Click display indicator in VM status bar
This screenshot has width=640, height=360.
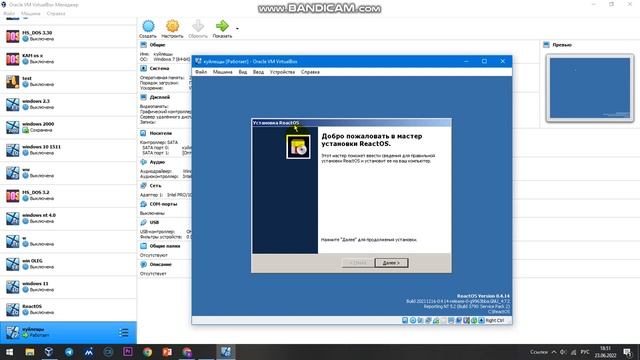pyautogui.click(x=451, y=320)
